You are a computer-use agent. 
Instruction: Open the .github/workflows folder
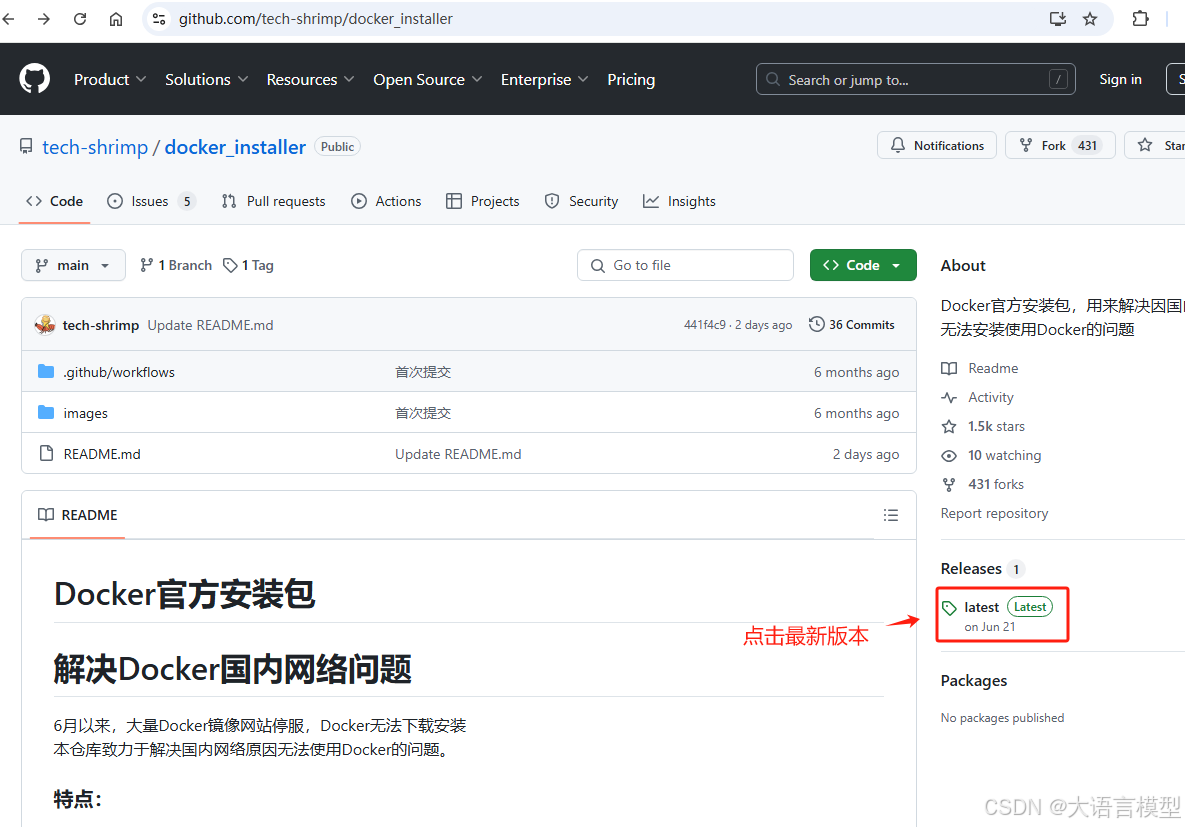(46, 371)
